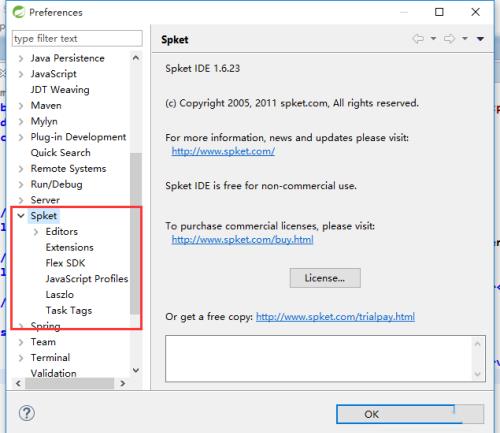Image resolution: width=500 pixels, height=433 pixels.
Task: Open Extensions under Spket
Action: tap(69, 247)
